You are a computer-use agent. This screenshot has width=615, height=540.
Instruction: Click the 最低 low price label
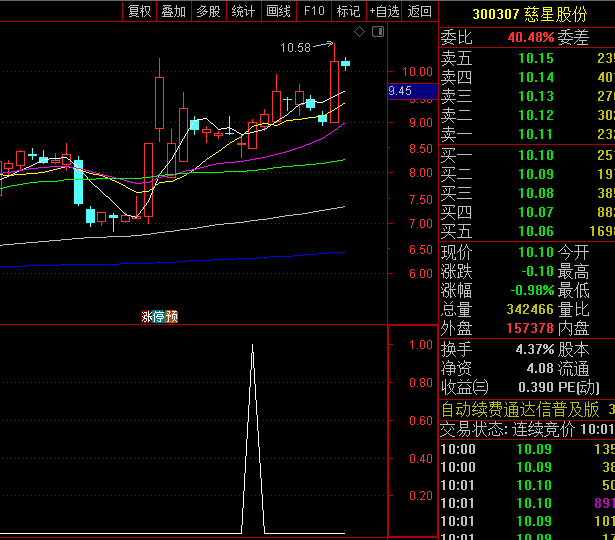(573, 291)
